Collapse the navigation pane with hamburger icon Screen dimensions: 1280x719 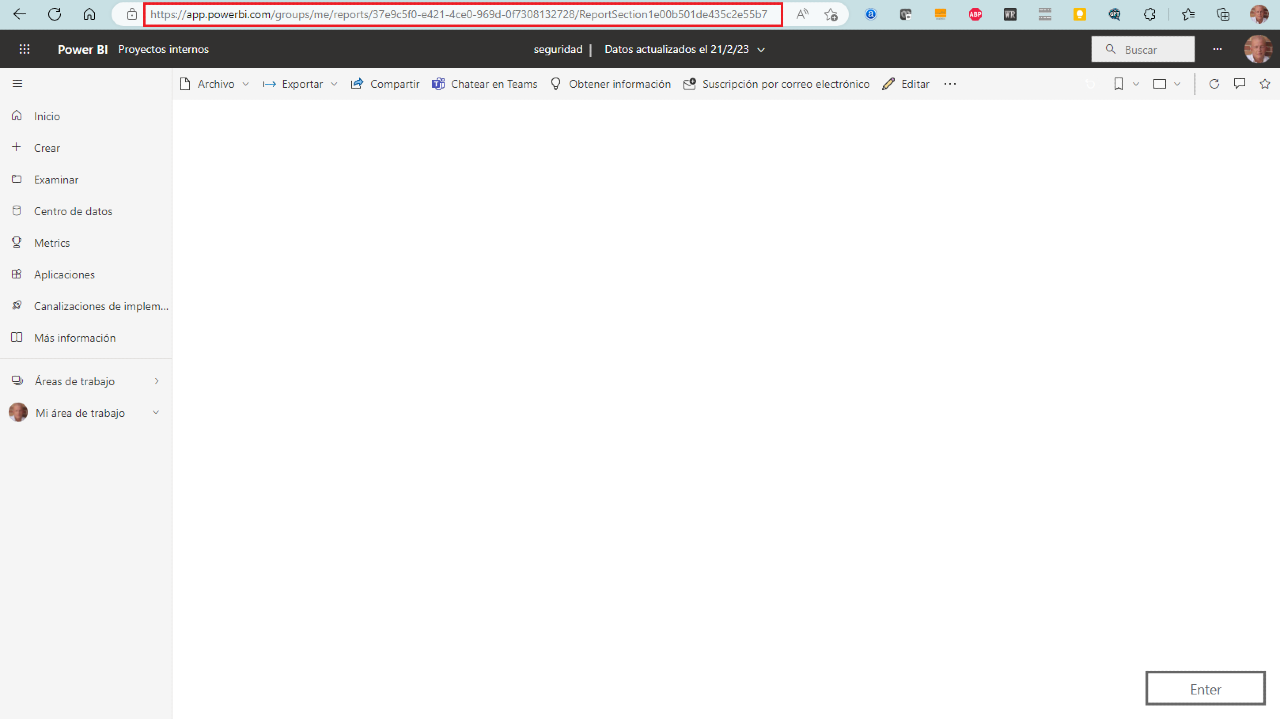coord(17,84)
